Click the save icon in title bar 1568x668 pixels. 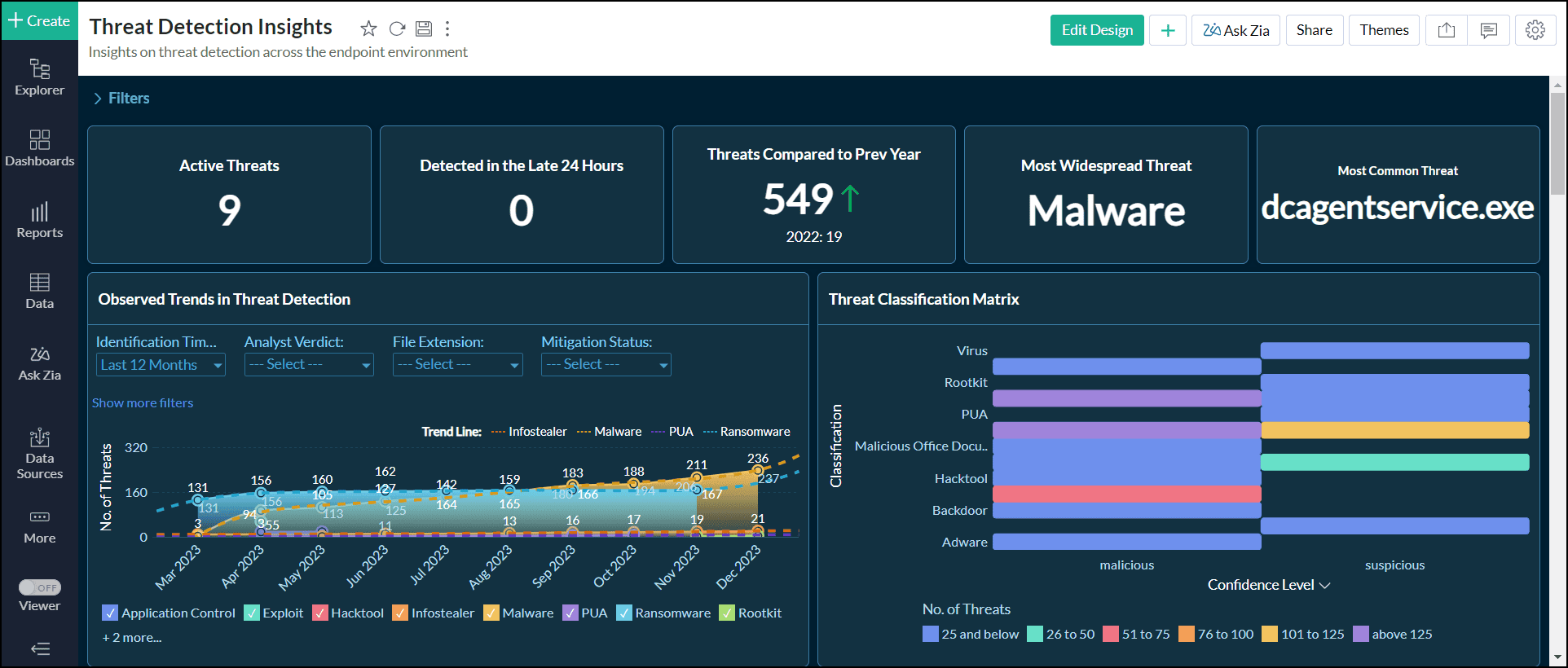[x=424, y=29]
